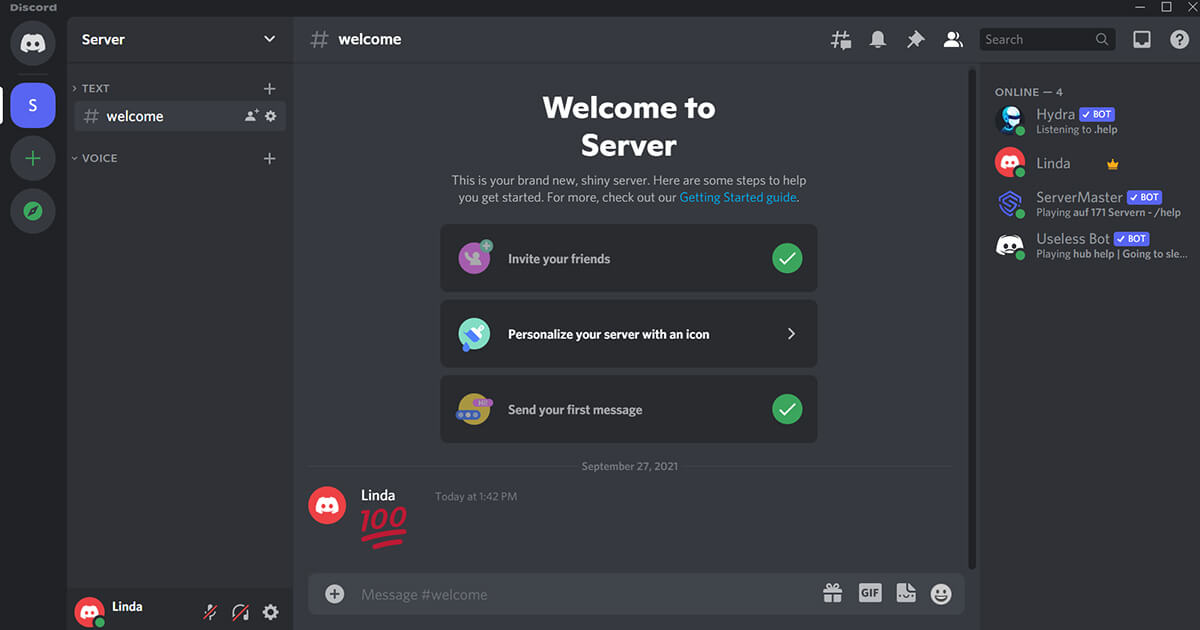
Task: Create an invite for the welcome channel
Action: (250, 116)
